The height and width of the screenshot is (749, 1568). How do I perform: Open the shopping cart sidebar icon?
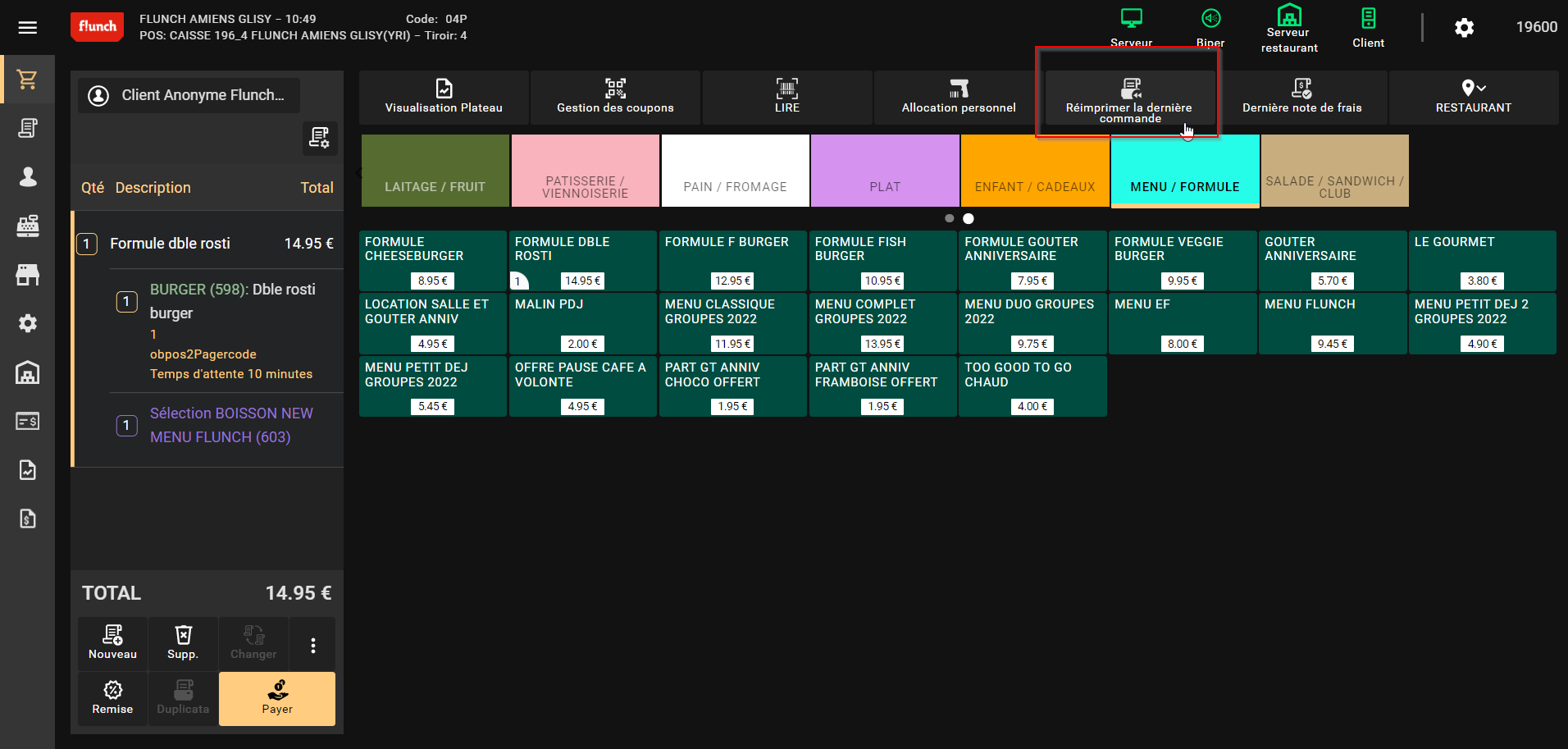(x=28, y=80)
